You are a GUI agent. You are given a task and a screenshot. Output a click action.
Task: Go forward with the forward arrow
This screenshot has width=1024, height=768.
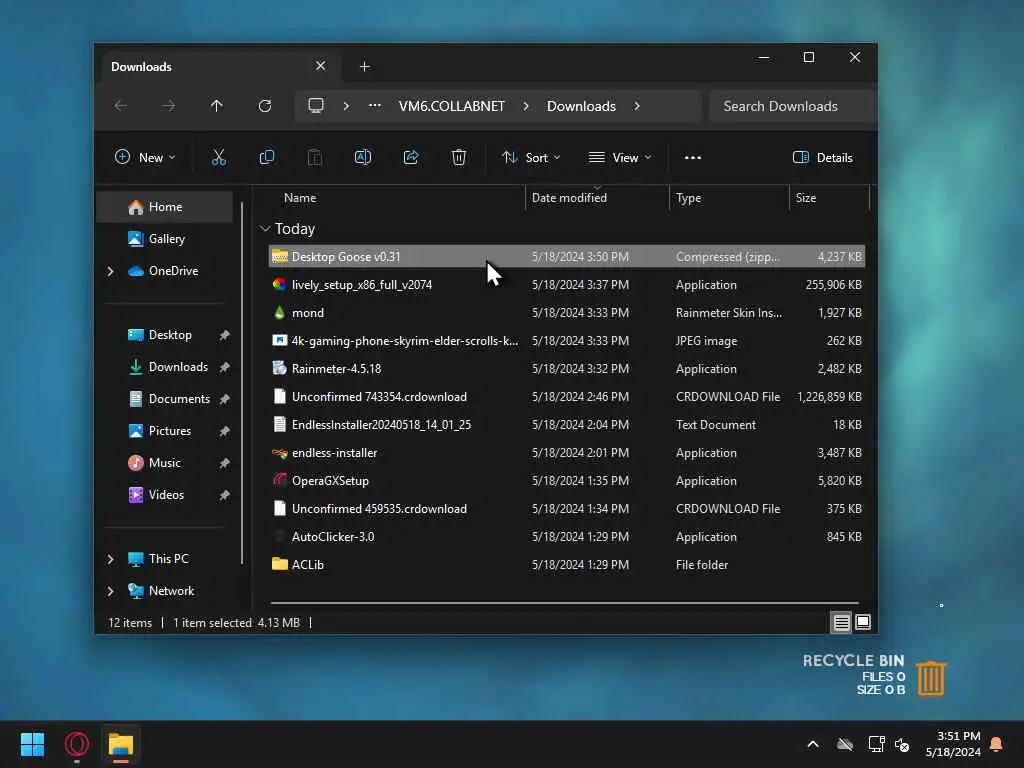[x=168, y=106]
